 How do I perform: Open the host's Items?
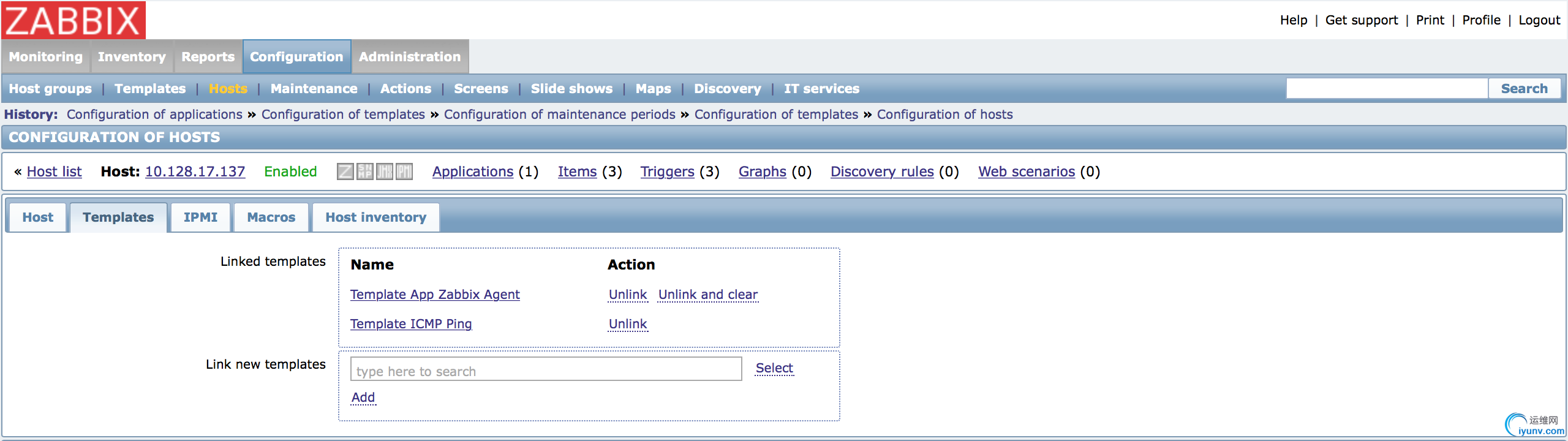coord(577,171)
